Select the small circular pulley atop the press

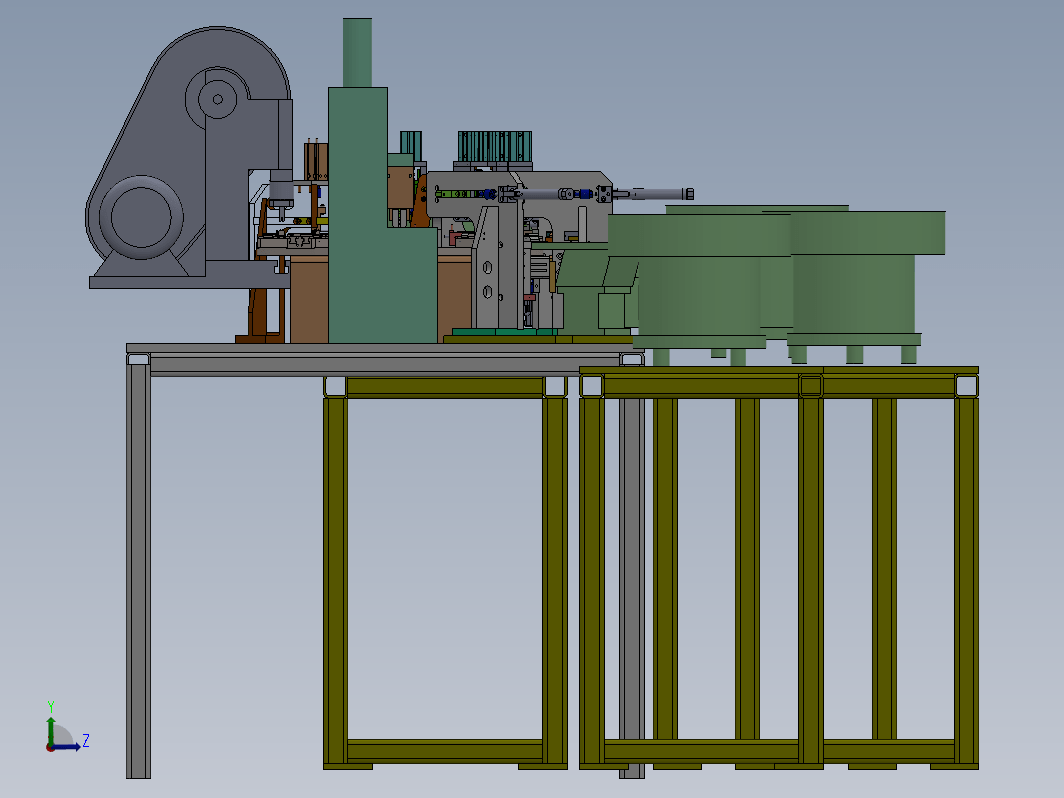click(x=218, y=99)
